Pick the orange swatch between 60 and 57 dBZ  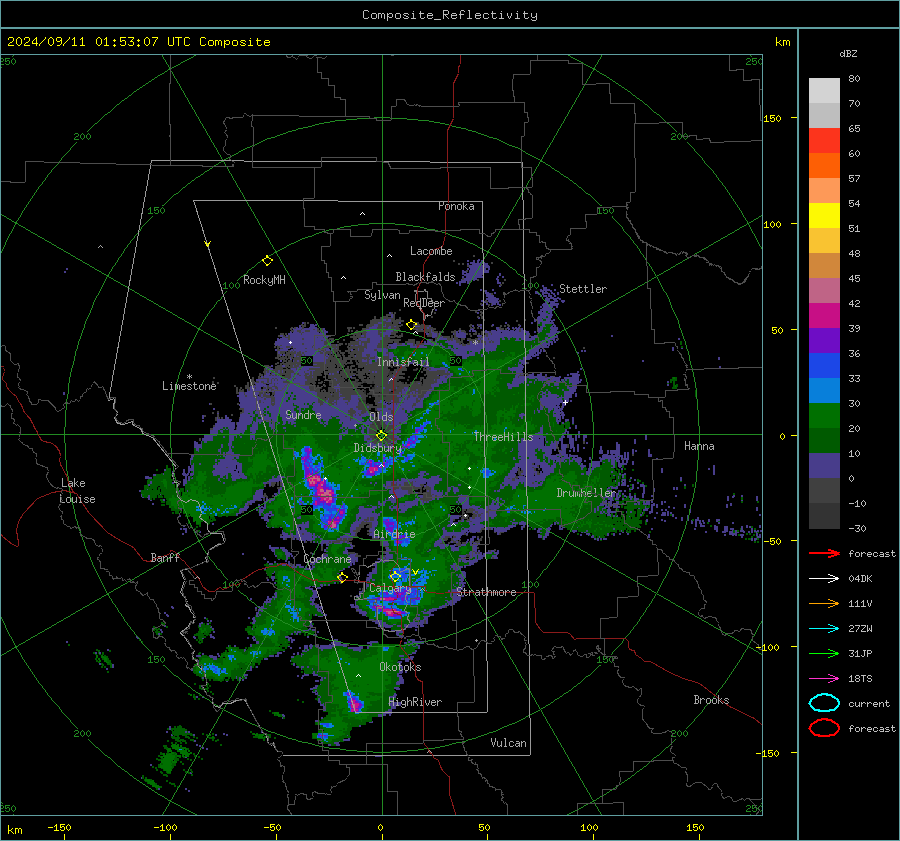[824, 166]
